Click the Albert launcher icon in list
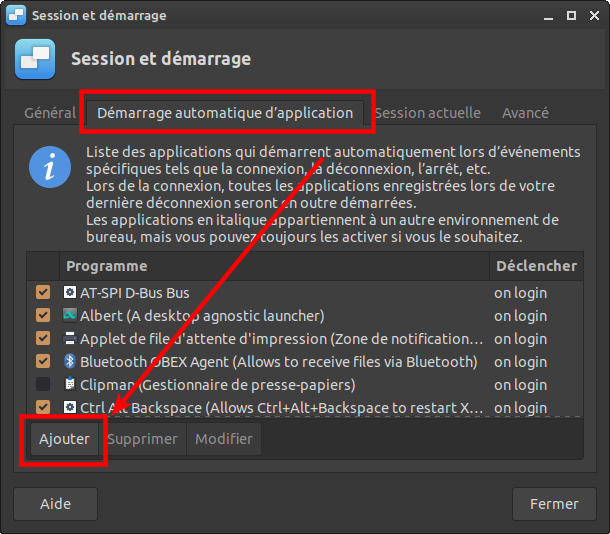Image resolution: width=610 pixels, height=534 pixels. click(70, 316)
